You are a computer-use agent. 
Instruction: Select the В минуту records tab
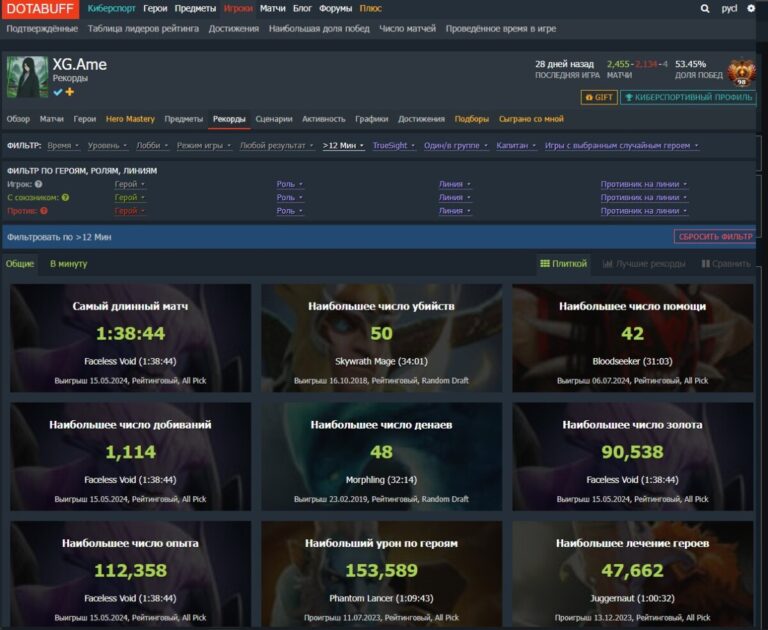click(69, 264)
